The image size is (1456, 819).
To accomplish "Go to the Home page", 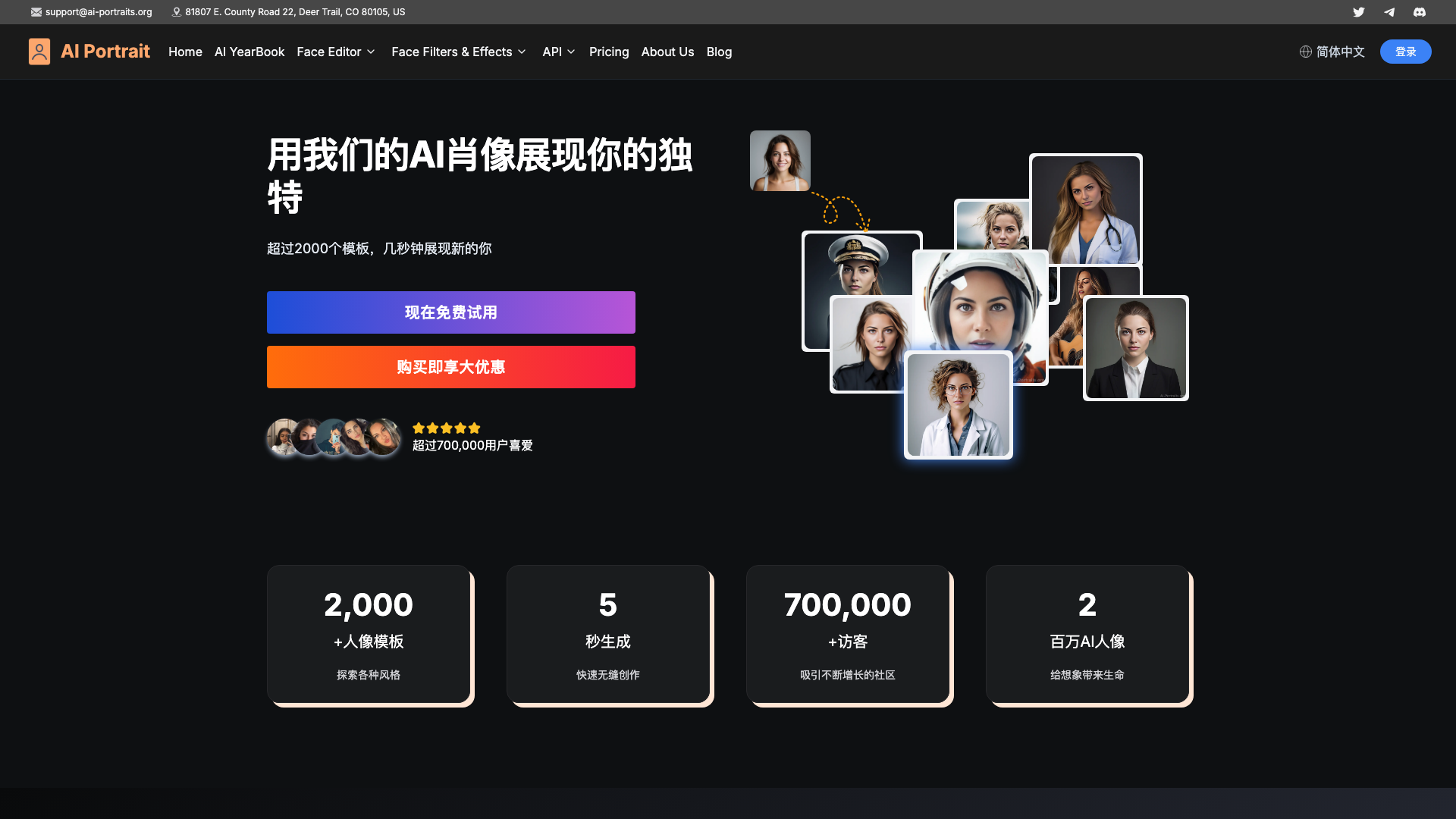I will pos(185,52).
